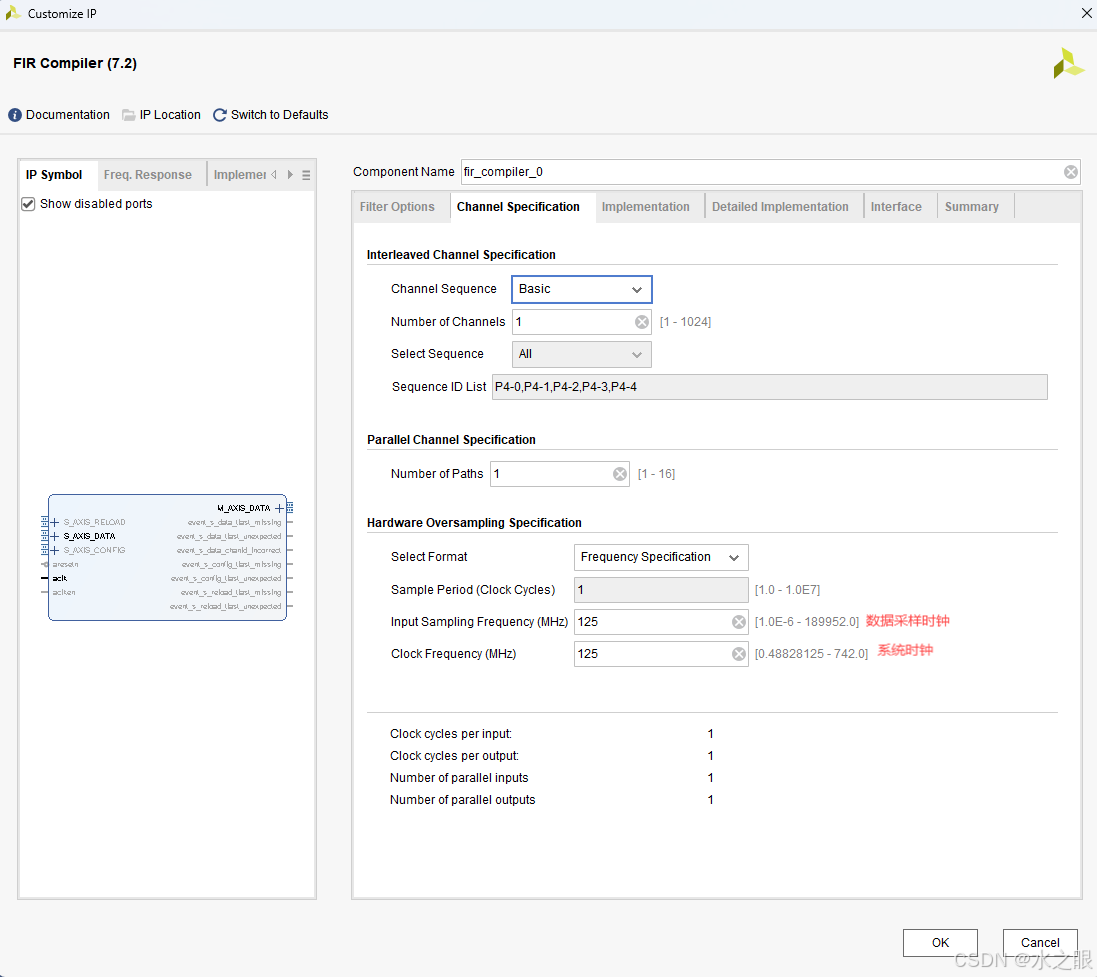Clear the Number of Channels value

(x=642, y=322)
